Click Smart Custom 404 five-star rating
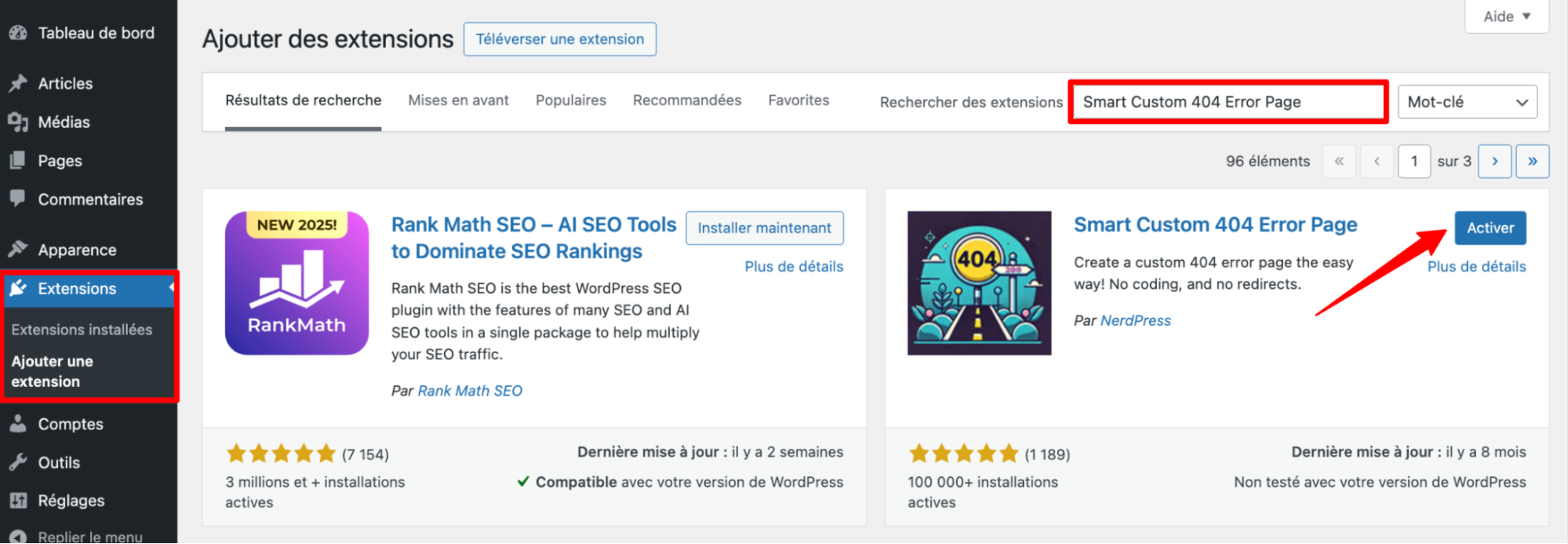Viewport: 1568px width, 544px height. (x=963, y=453)
